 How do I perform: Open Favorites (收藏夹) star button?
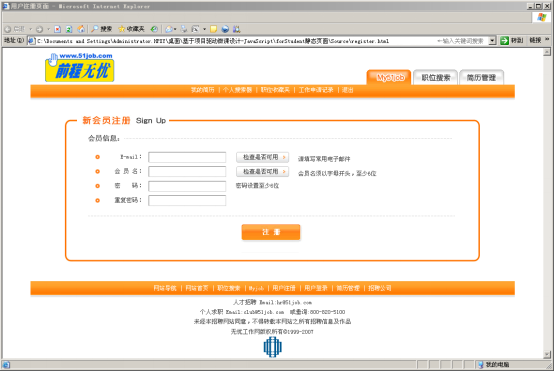tap(131, 29)
